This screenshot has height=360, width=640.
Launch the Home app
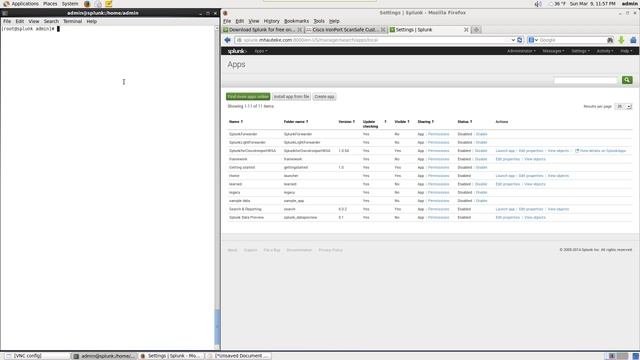click(505, 176)
